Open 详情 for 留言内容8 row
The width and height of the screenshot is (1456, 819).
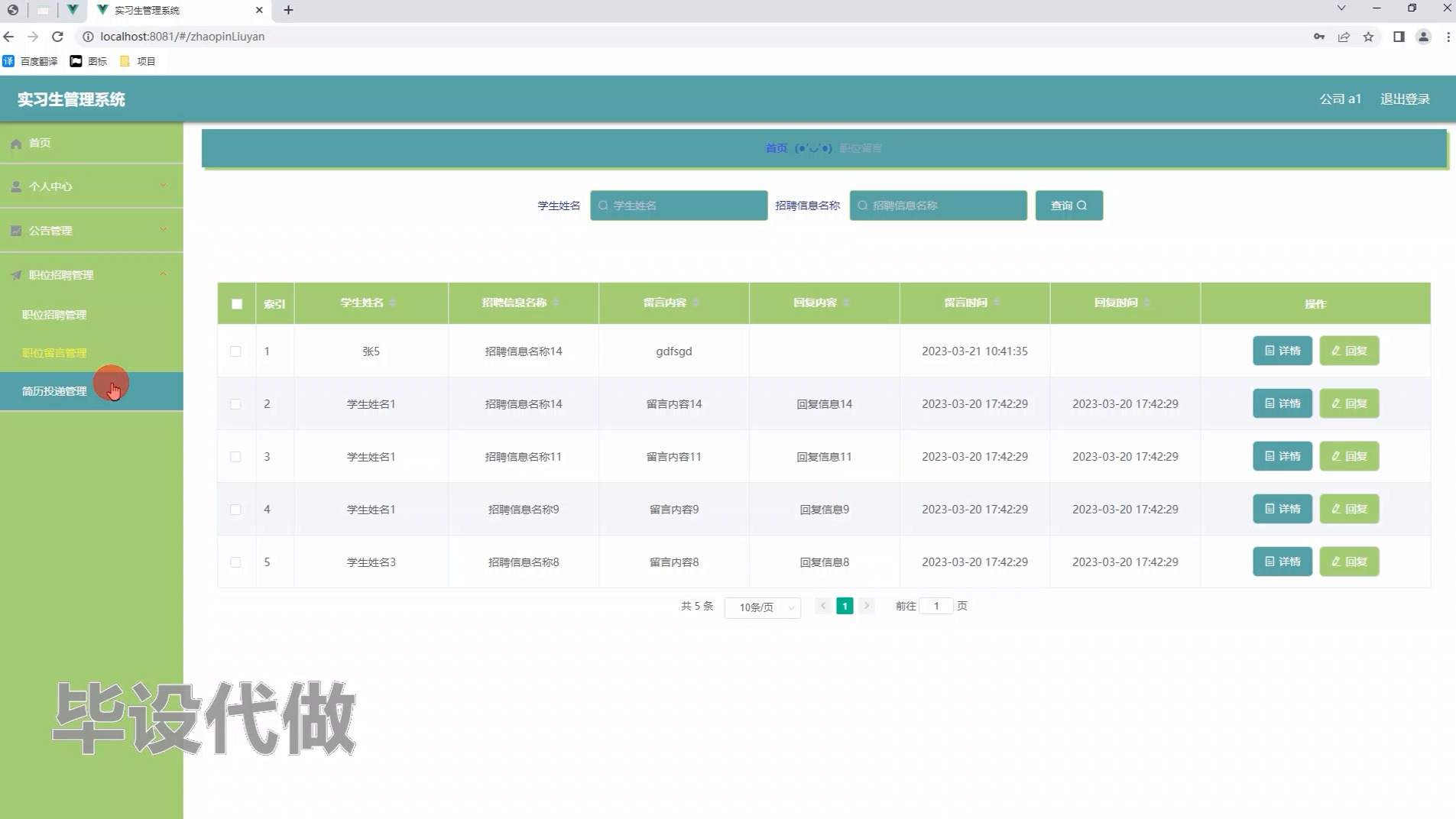[x=1282, y=562]
